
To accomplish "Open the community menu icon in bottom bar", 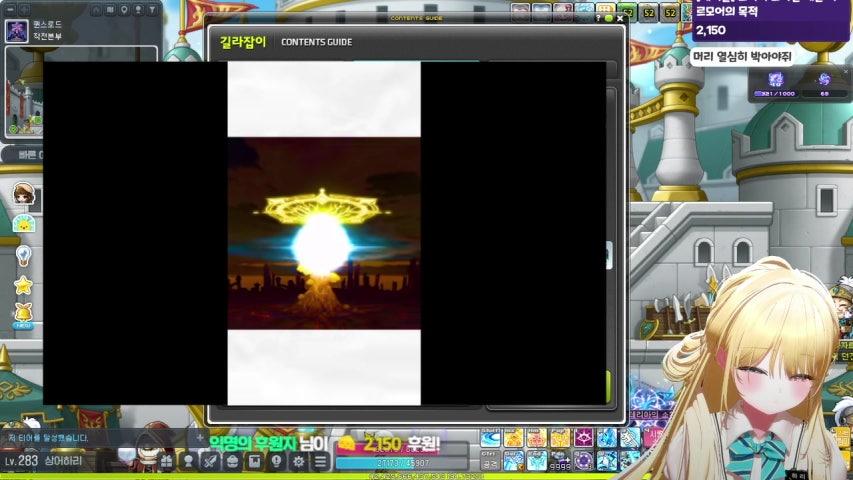I will coord(232,462).
